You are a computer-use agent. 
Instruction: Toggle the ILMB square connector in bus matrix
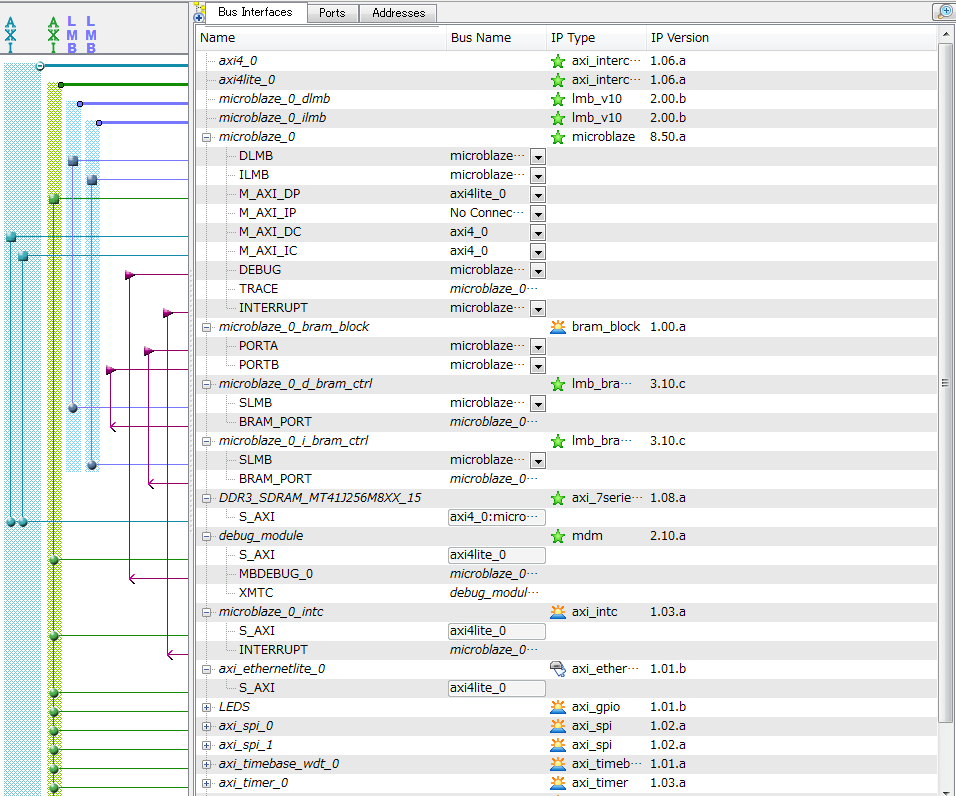coord(92,180)
